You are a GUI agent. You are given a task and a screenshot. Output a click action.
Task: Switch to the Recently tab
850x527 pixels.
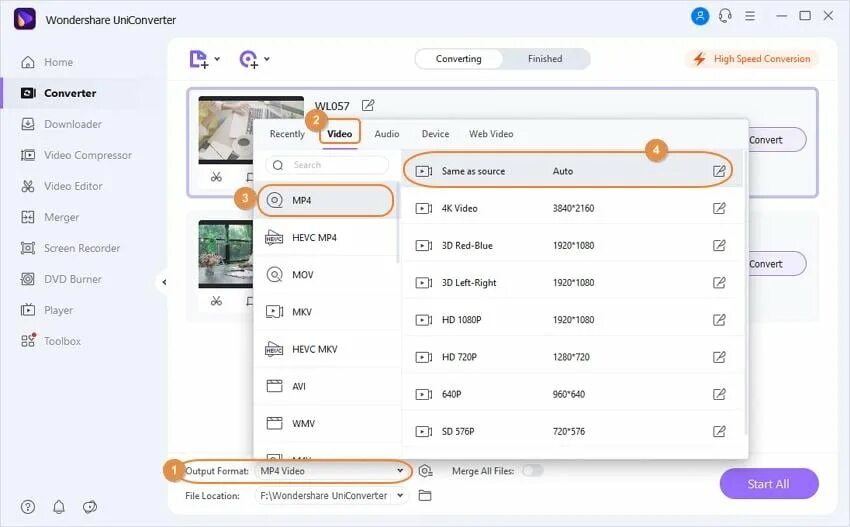click(287, 134)
